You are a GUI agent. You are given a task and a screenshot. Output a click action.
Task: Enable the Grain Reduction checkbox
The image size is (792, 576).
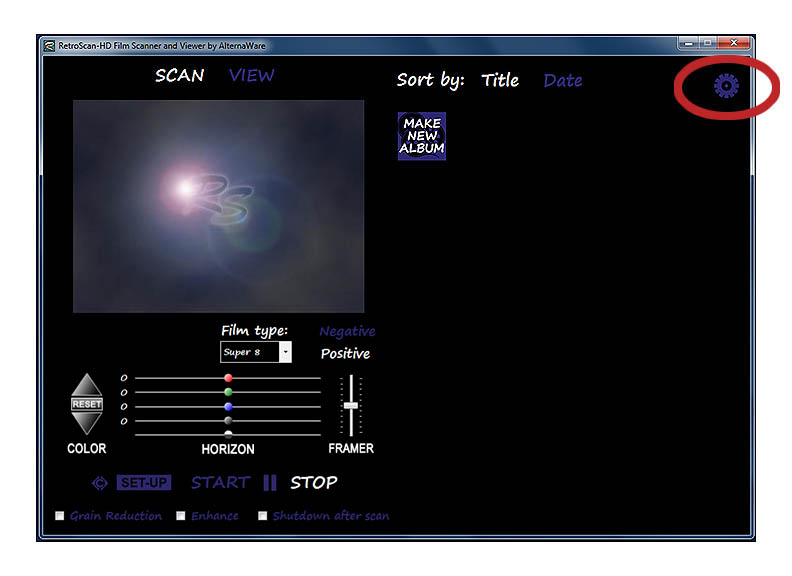(60, 516)
